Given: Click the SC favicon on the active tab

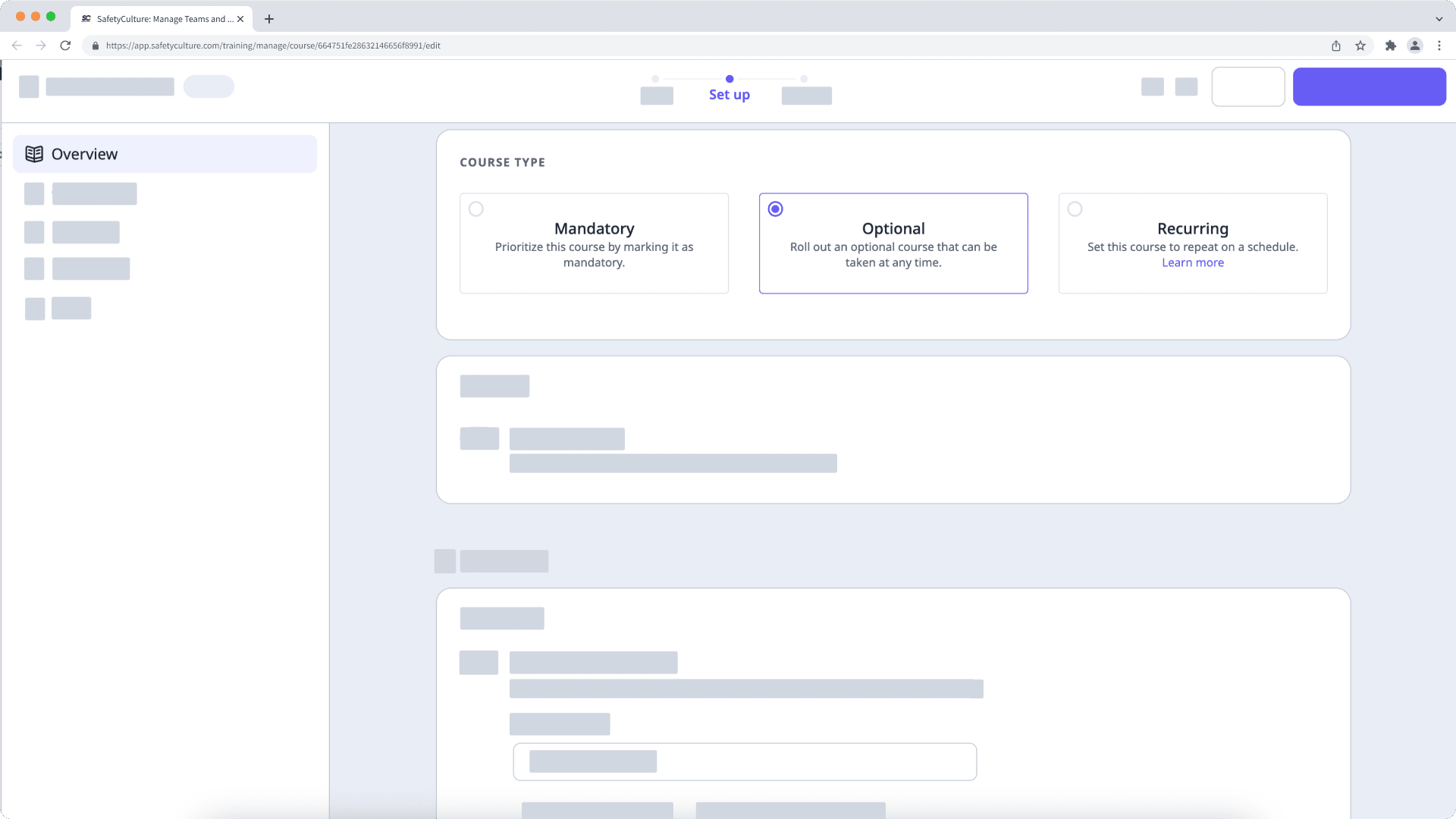Looking at the screenshot, I should [x=85, y=19].
